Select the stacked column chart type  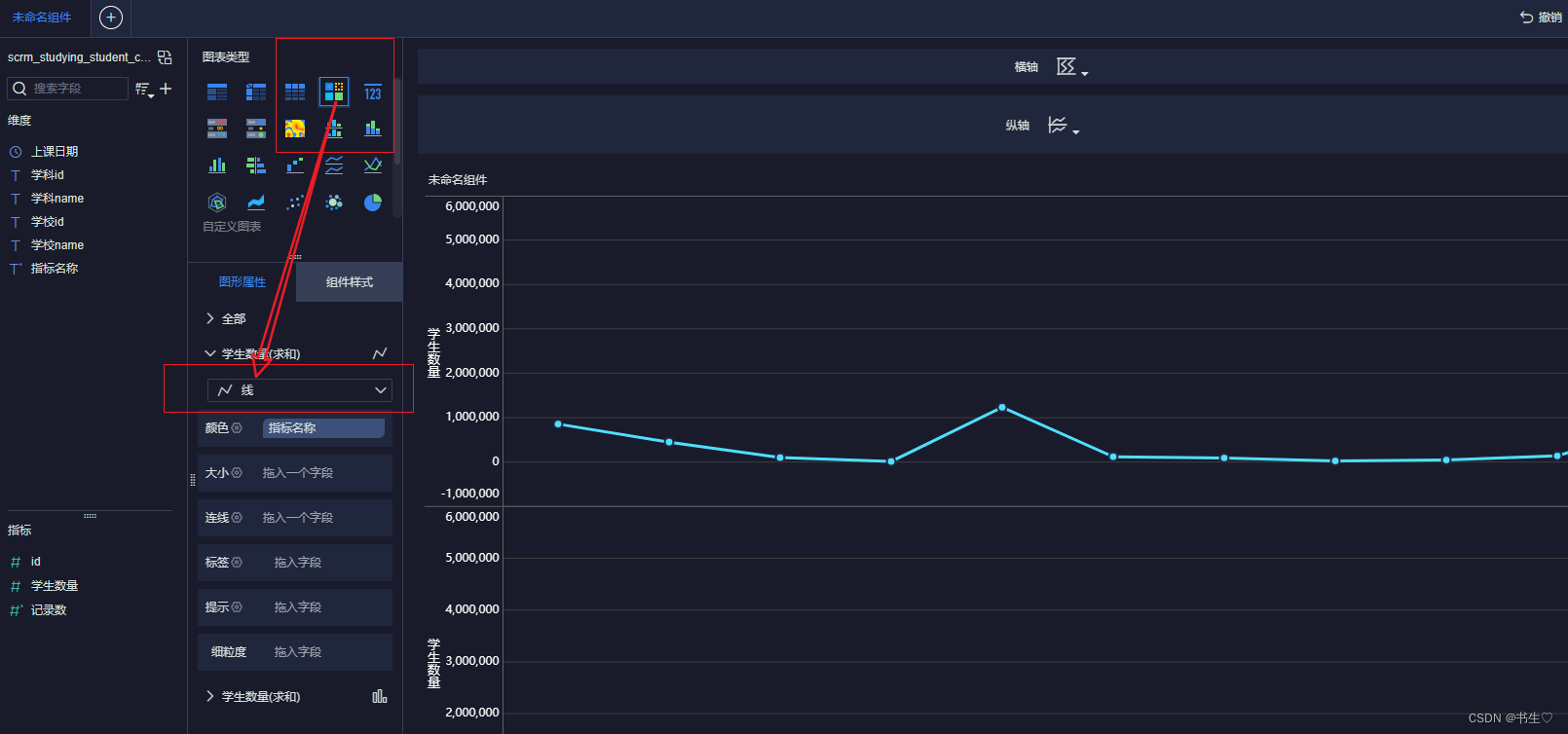click(x=373, y=128)
